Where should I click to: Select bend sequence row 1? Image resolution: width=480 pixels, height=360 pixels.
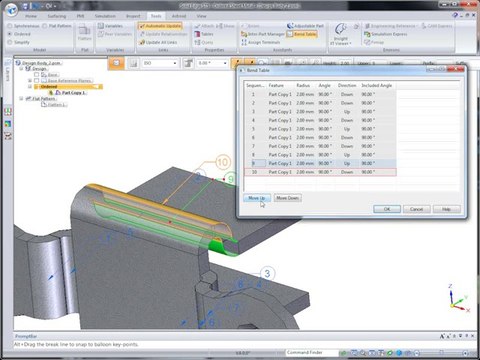[x=320, y=94]
